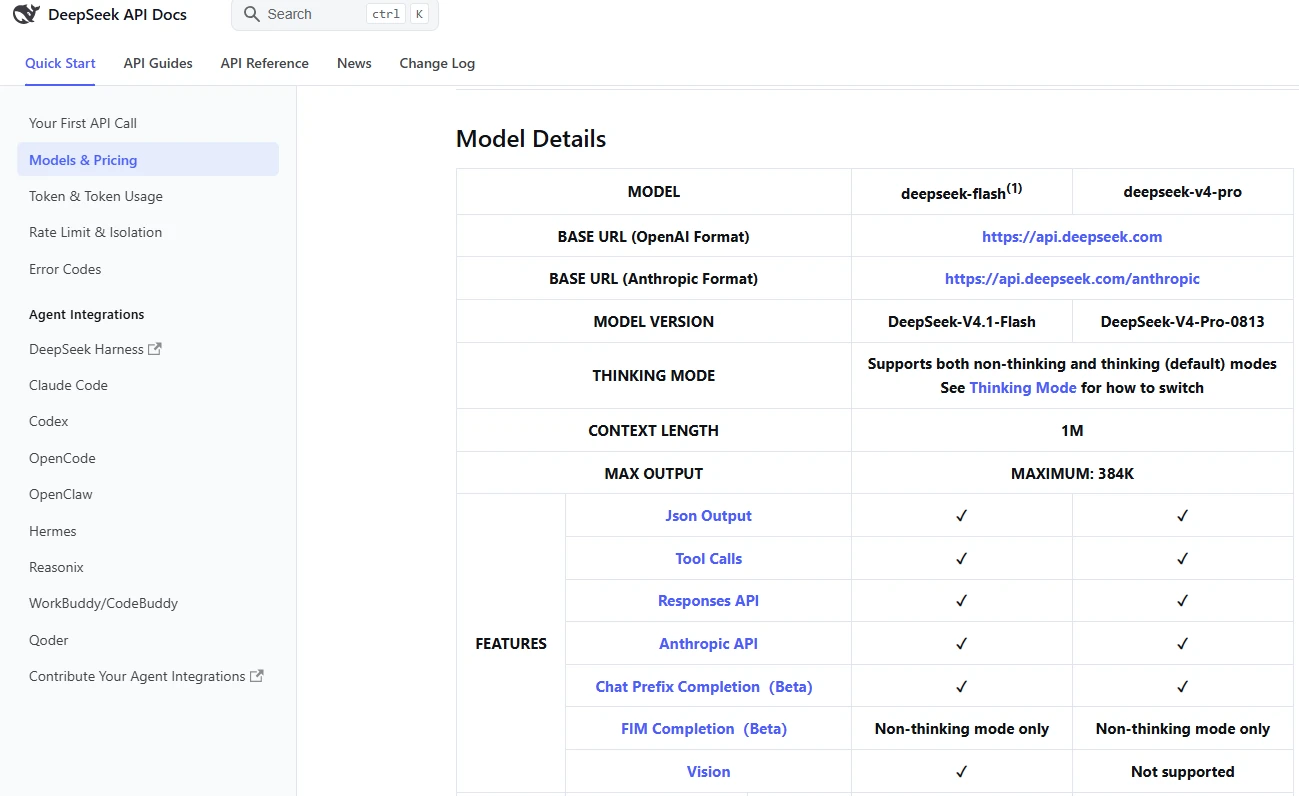Screen dimensions: 1299x796
Task: Switch to the API Guides tab
Action: pyautogui.click(x=158, y=63)
